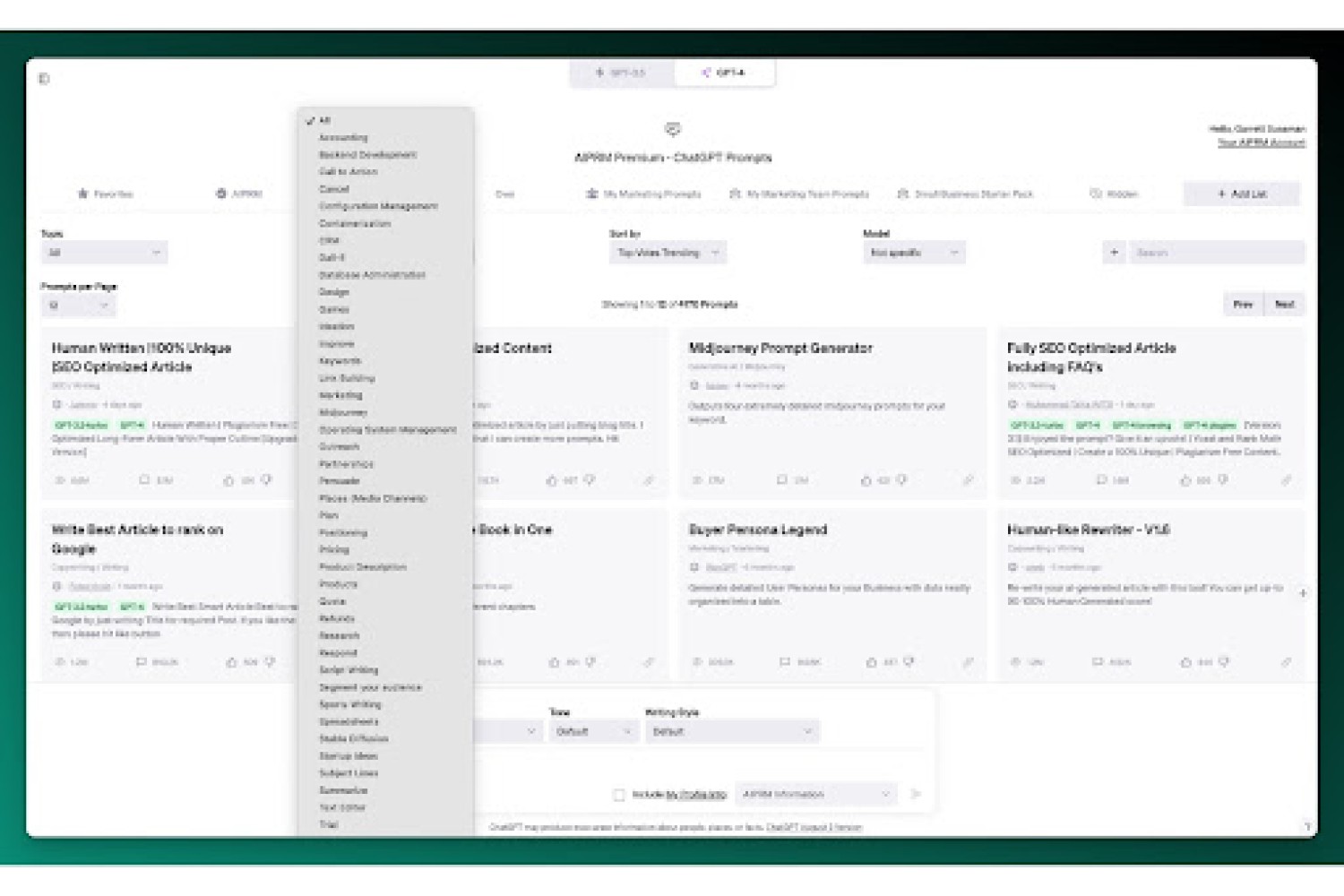This screenshot has height=896, width=1344.
Task: Copy link icon on Buyer Persona Legend card
Action: 968,662
